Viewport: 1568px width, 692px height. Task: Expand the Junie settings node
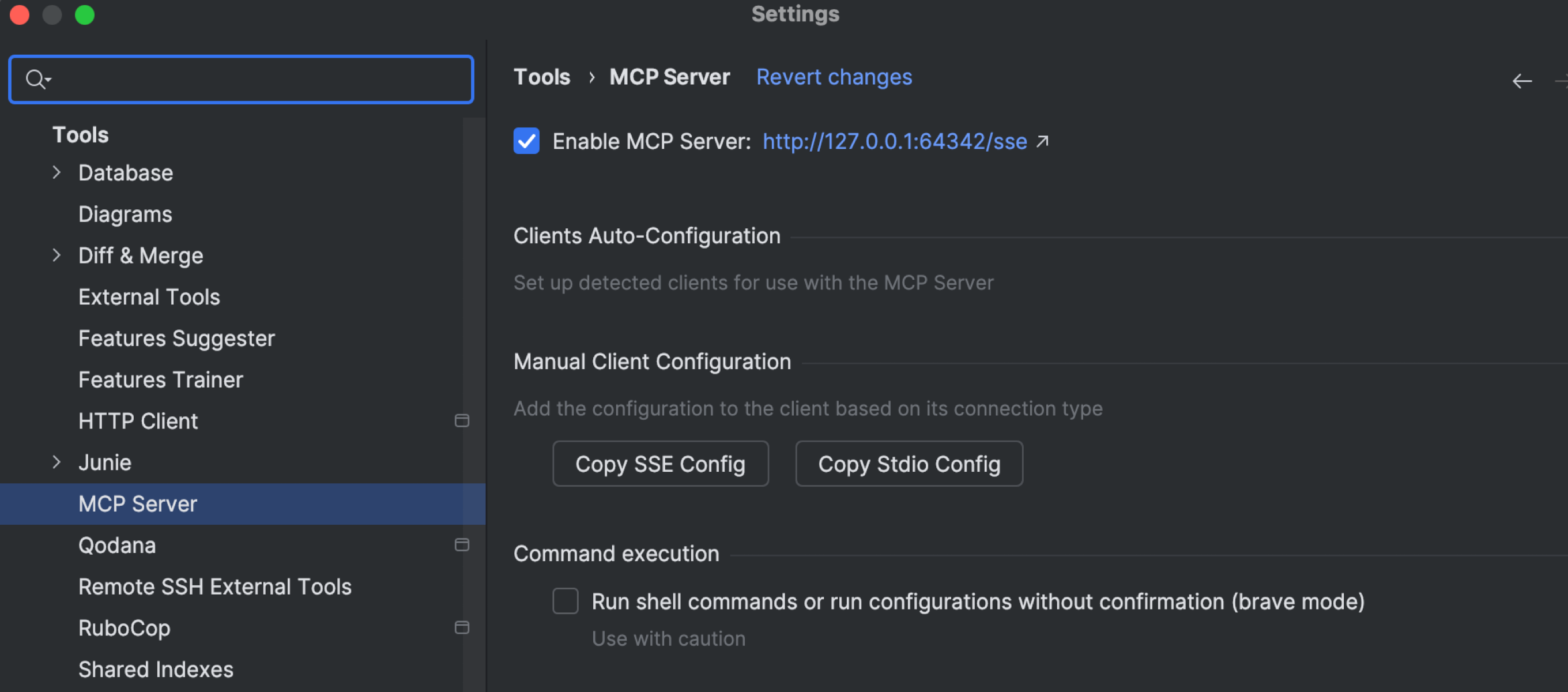[56, 462]
